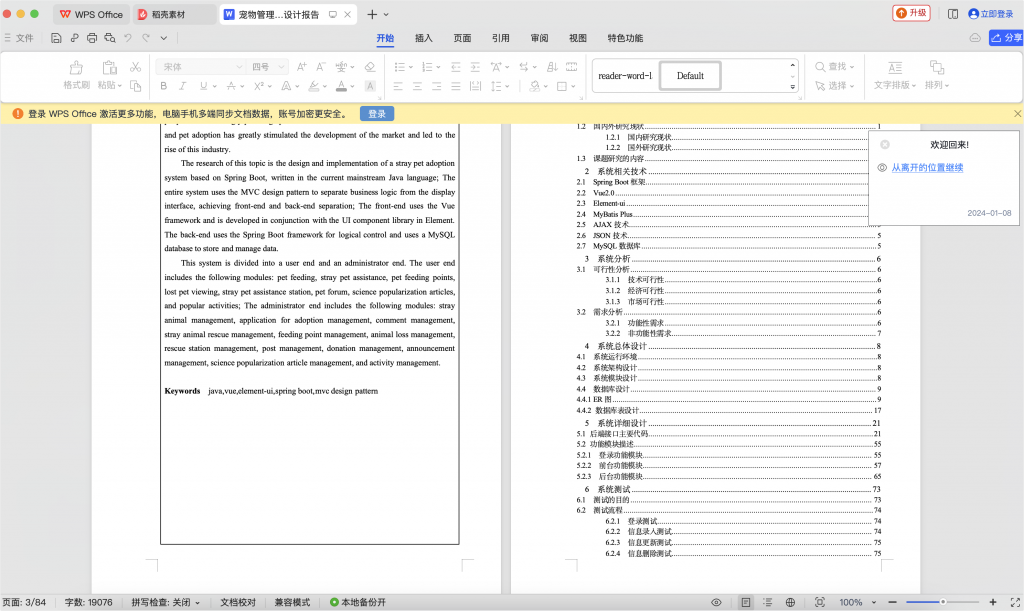Toggle italic formatting
The image size is (1024, 611).
pyautogui.click(x=183, y=86)
